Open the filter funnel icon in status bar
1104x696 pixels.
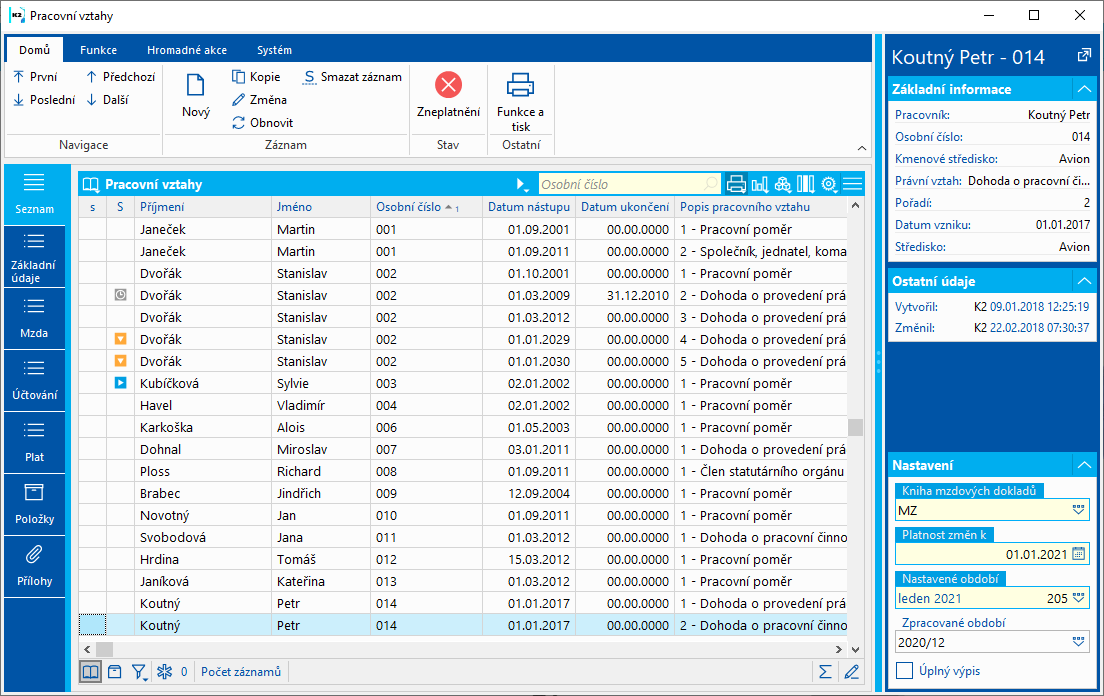click(139, 672)
